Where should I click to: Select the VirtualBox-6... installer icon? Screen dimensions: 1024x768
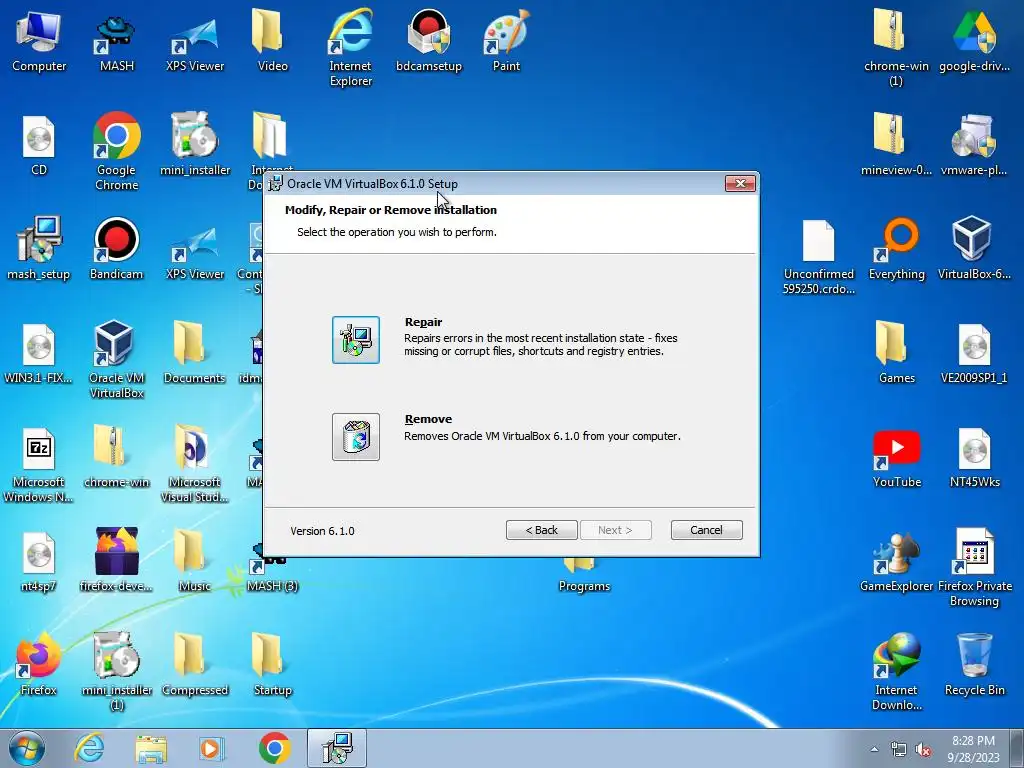click(974, 249)
